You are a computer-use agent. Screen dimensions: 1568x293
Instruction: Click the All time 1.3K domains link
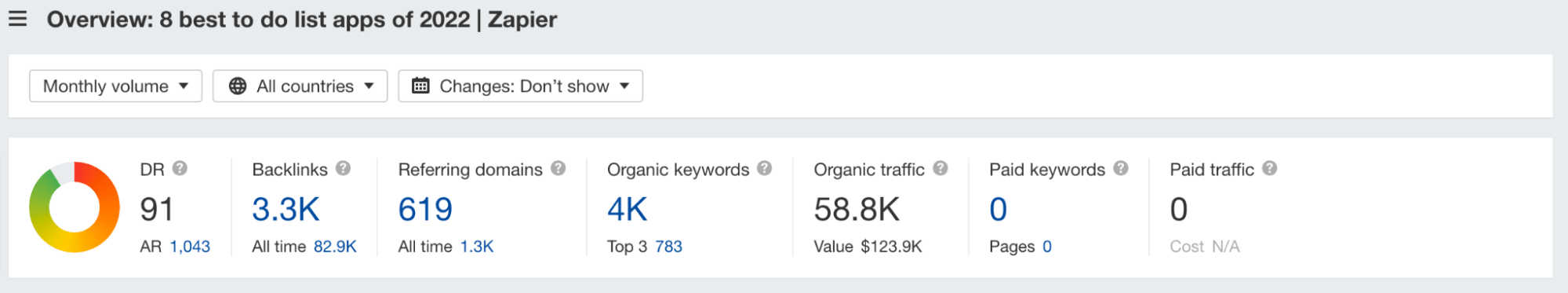[477, 247]
